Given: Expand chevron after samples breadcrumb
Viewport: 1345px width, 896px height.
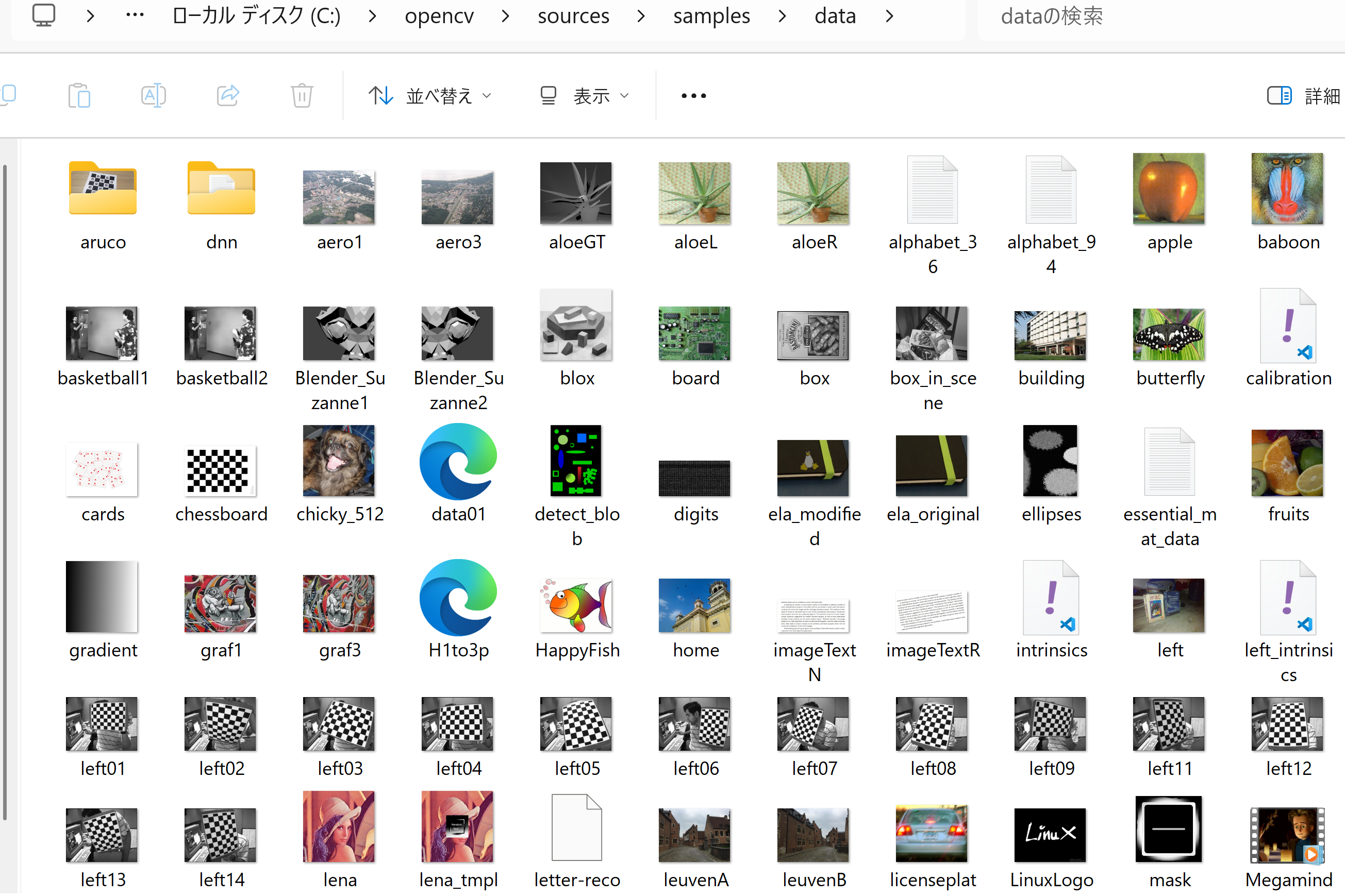Looking at the screenshot, I should 782,16.
